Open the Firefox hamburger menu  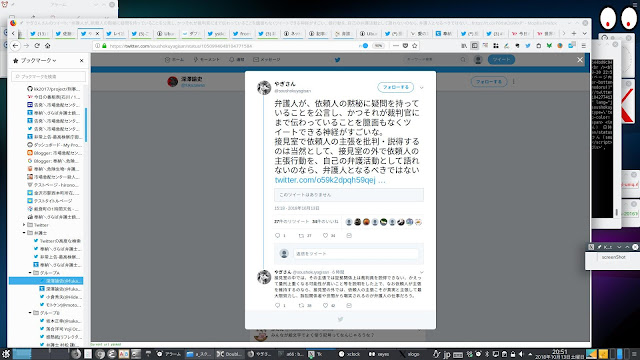click(x=584, y=46)
